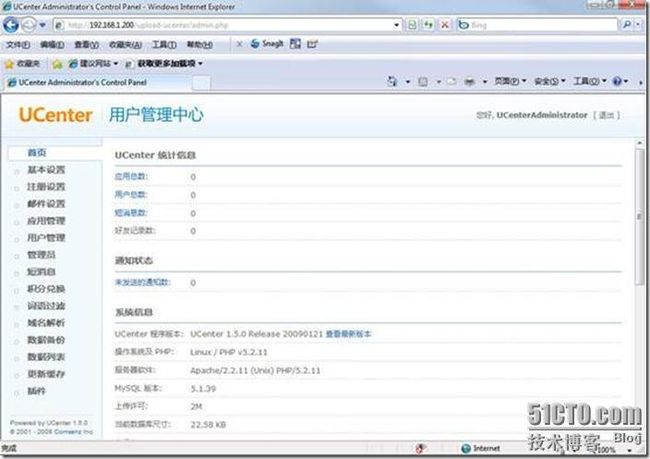Open the 编辑(E) menu

pyautogui.click(x=52, y=44)
